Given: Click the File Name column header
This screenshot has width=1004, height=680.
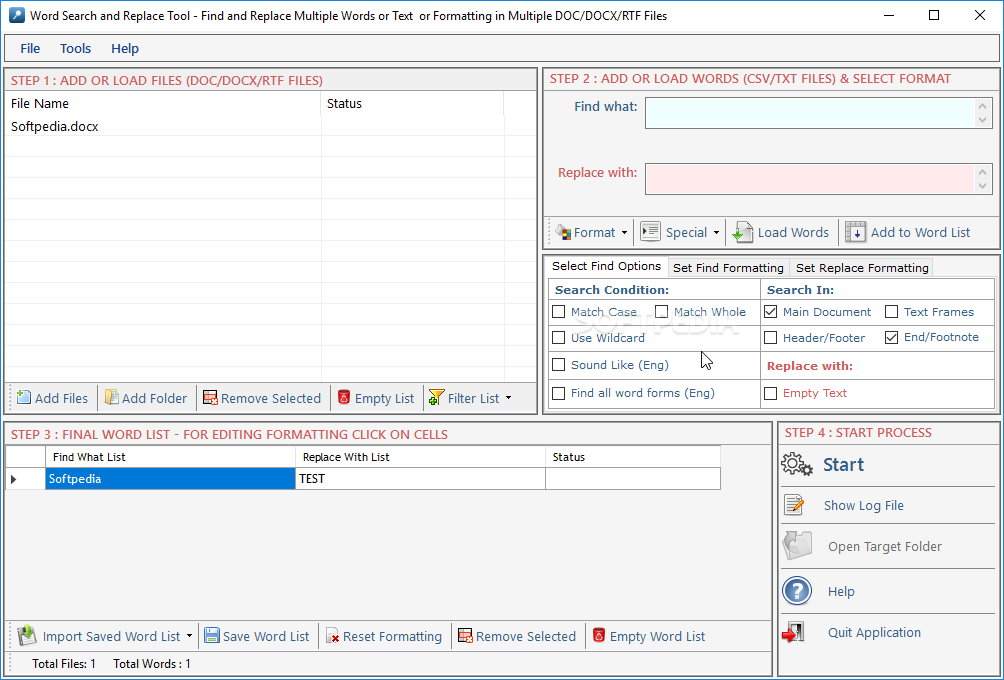Looking at the screenshot, I should tap(163, 103).
